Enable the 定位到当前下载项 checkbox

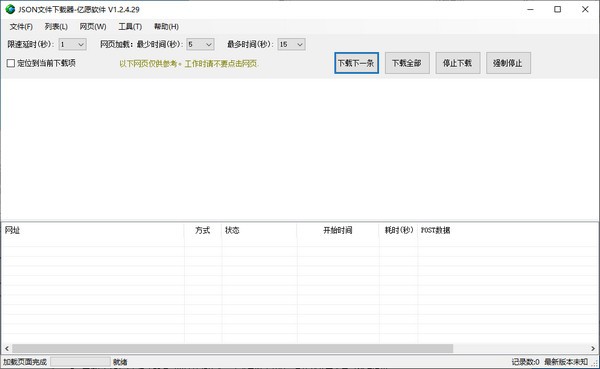pos(11,63)
